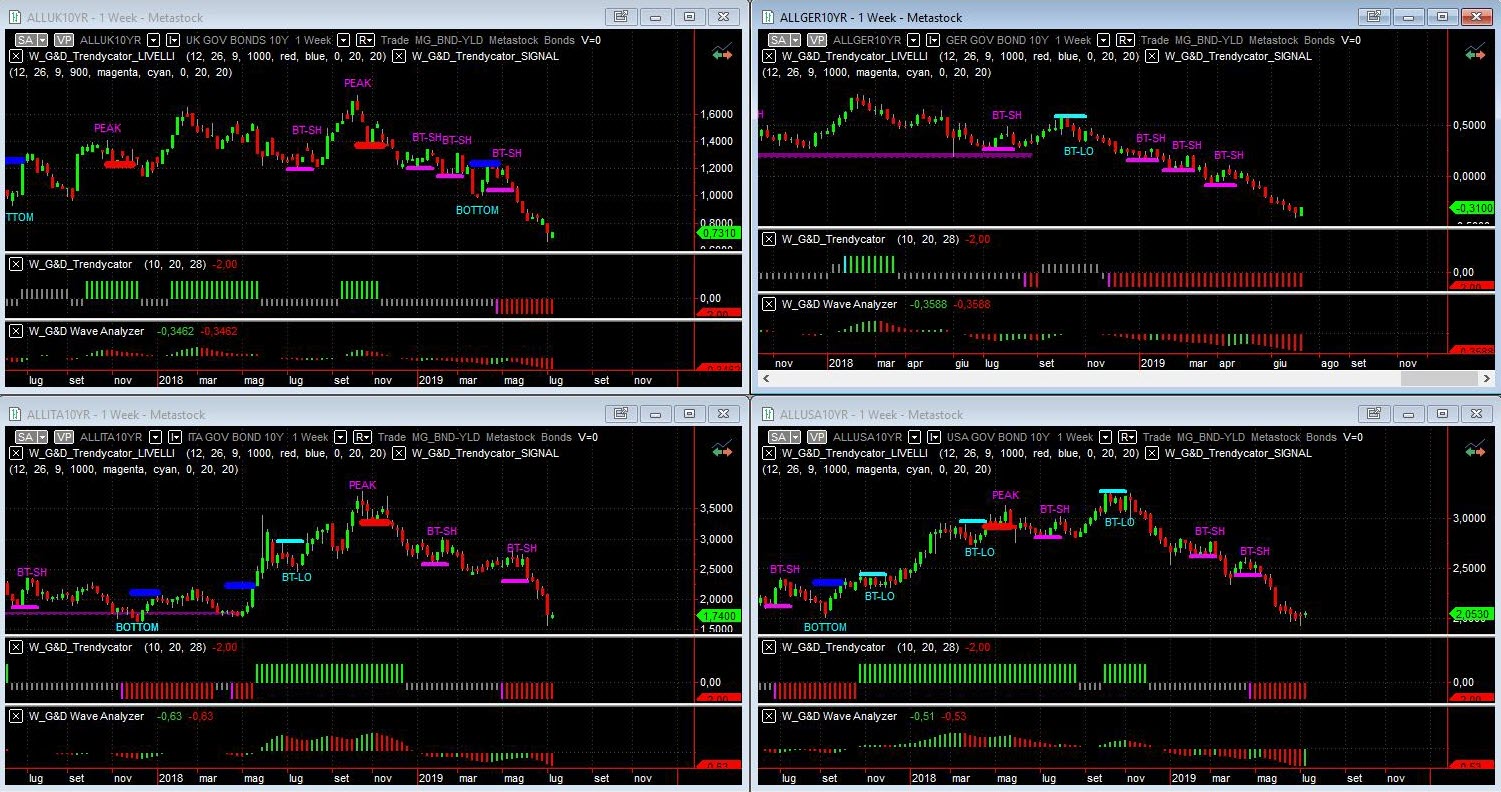Toggle the W_G&D Wave Analyzer box in ALLUSA10YR window
The height and width of the screenshot is (792, 1501).
pos(769,716)
